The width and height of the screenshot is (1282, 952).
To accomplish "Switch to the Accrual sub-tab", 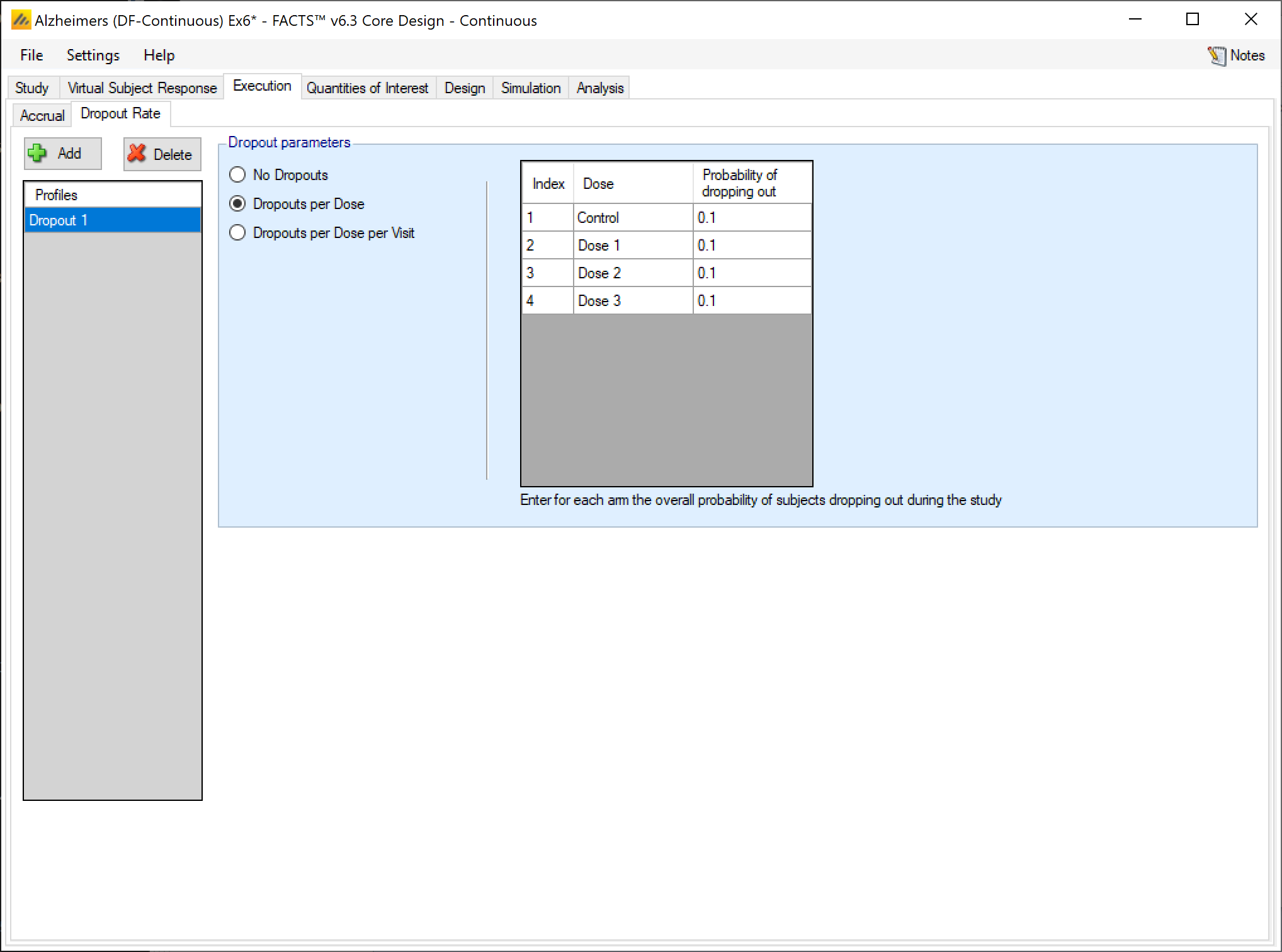I will (42, 115).
